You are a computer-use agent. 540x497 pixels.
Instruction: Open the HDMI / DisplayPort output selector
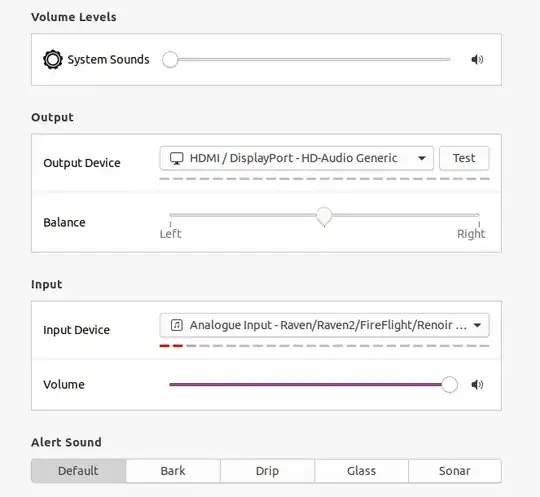pyautogui.click(x=297, y=158)
